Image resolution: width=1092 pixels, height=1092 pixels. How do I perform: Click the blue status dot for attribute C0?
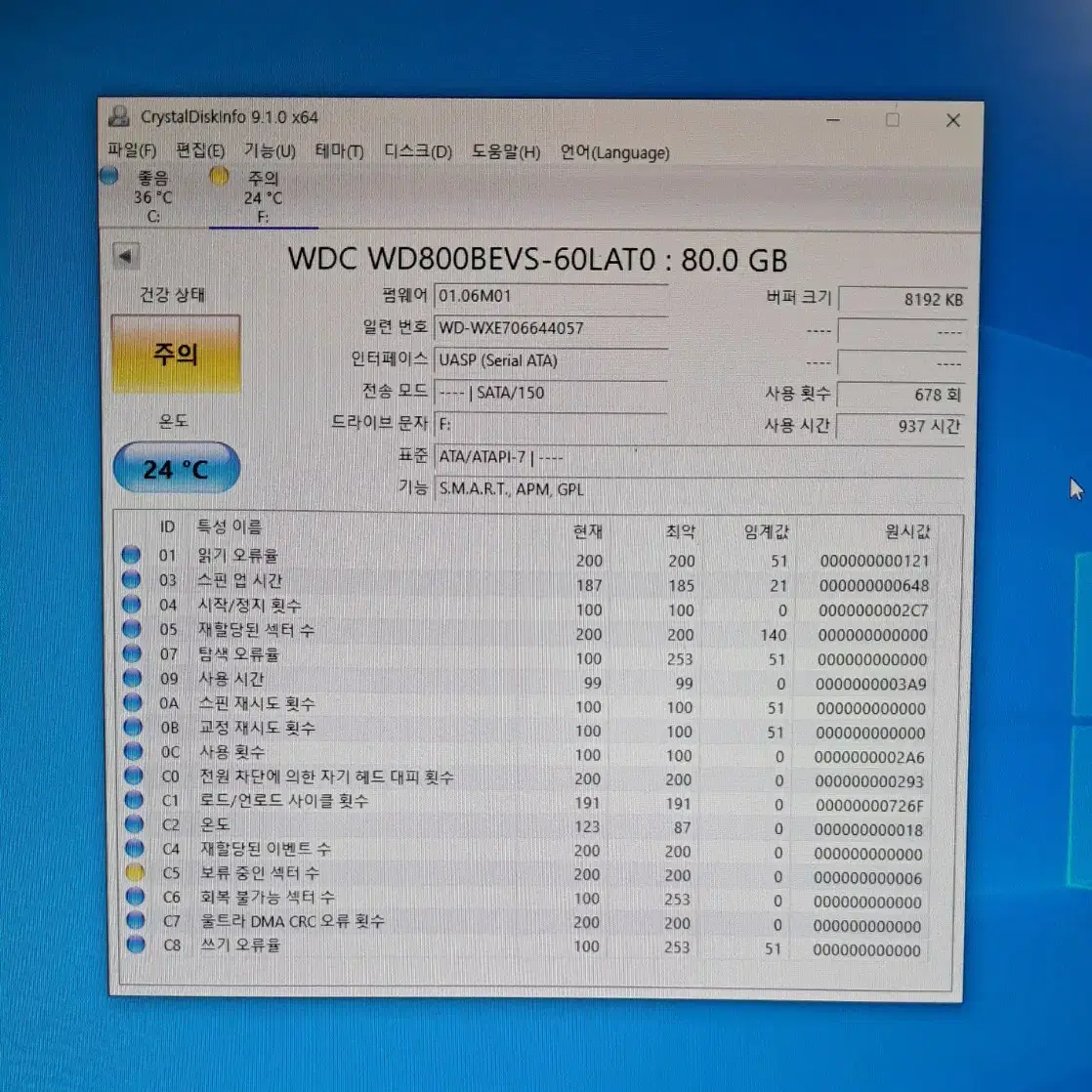click(134, 776)
